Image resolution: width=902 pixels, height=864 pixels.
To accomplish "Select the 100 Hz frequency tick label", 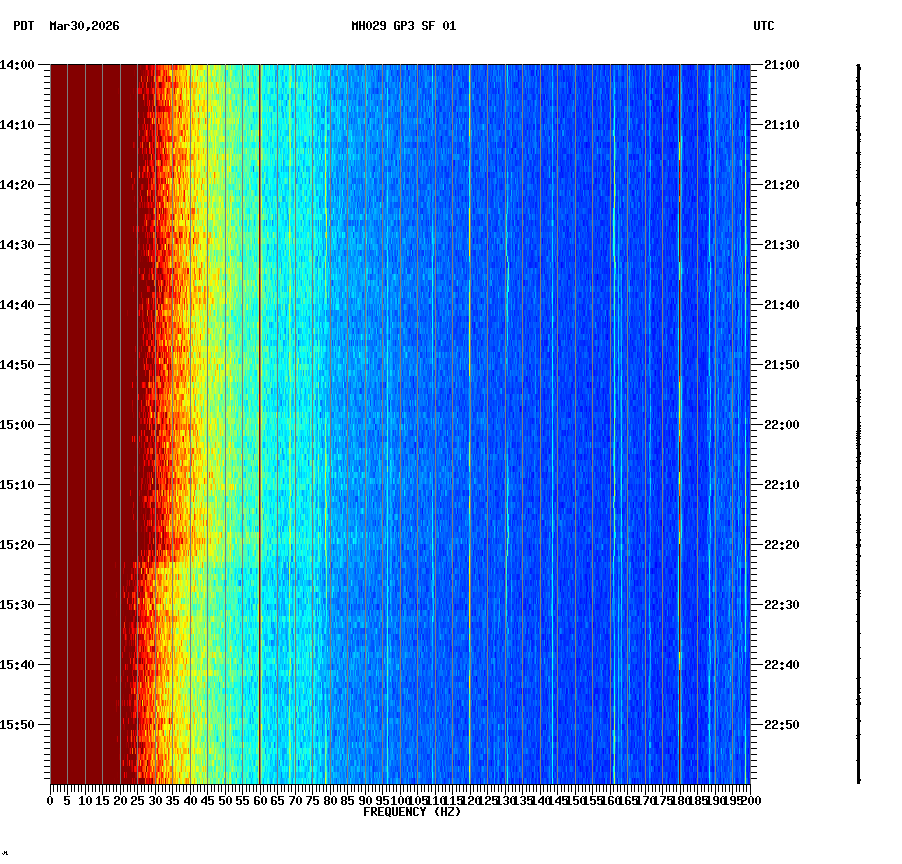I will coord(400,800).
